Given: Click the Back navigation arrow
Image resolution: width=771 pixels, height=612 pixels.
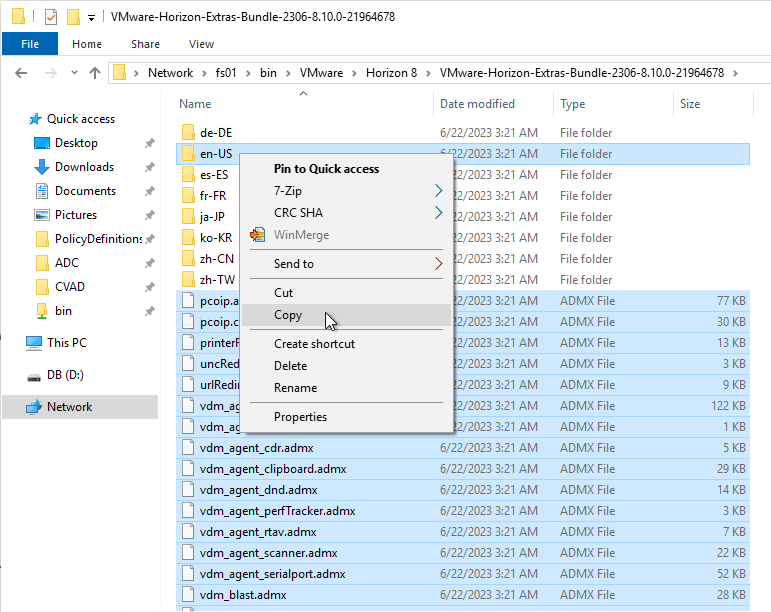Looking at the screenshot, I should pos(21,73).
